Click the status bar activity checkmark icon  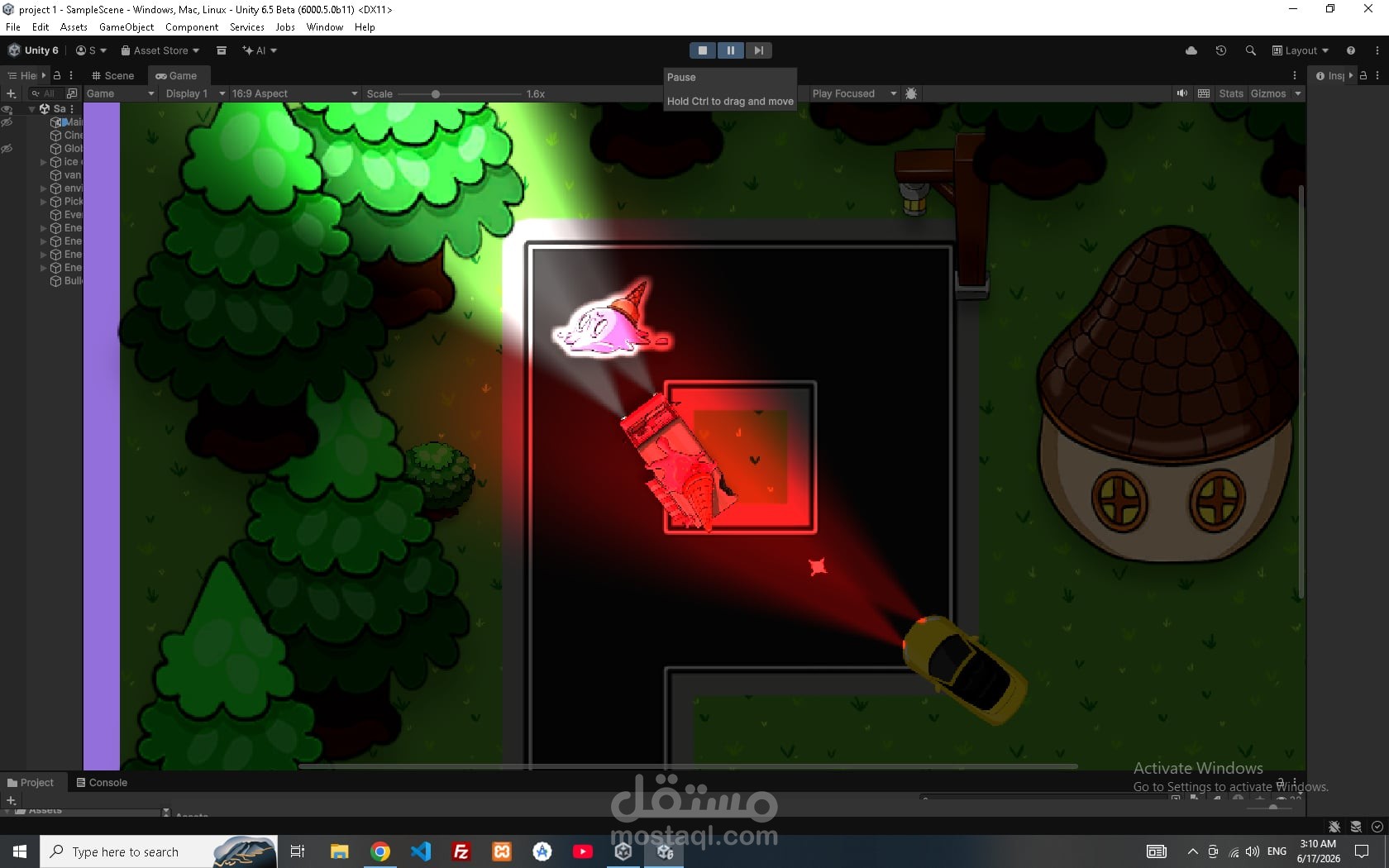(1377, 827)
